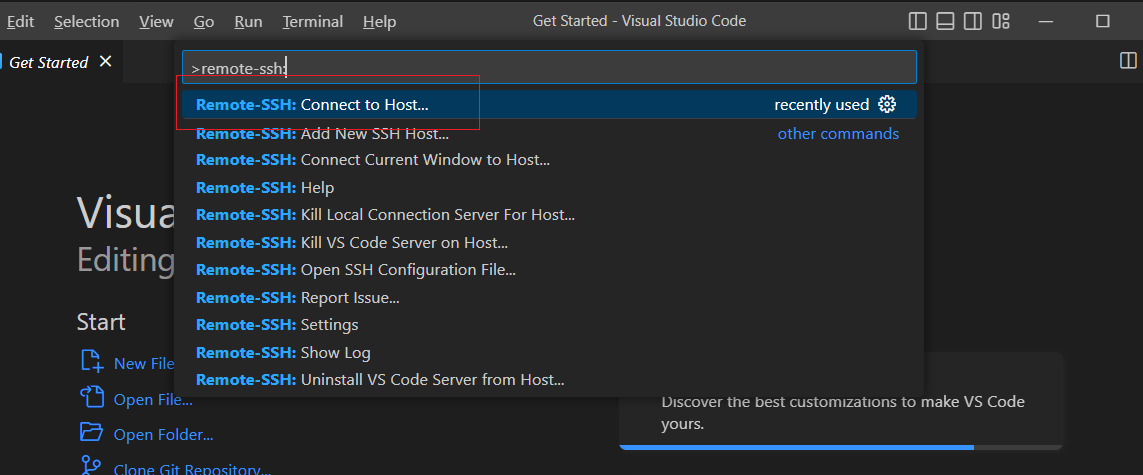Select Remote-SSH: Uninstall VS Code Server from Host
Viewport: 1143px width, 475px height.
549,380
